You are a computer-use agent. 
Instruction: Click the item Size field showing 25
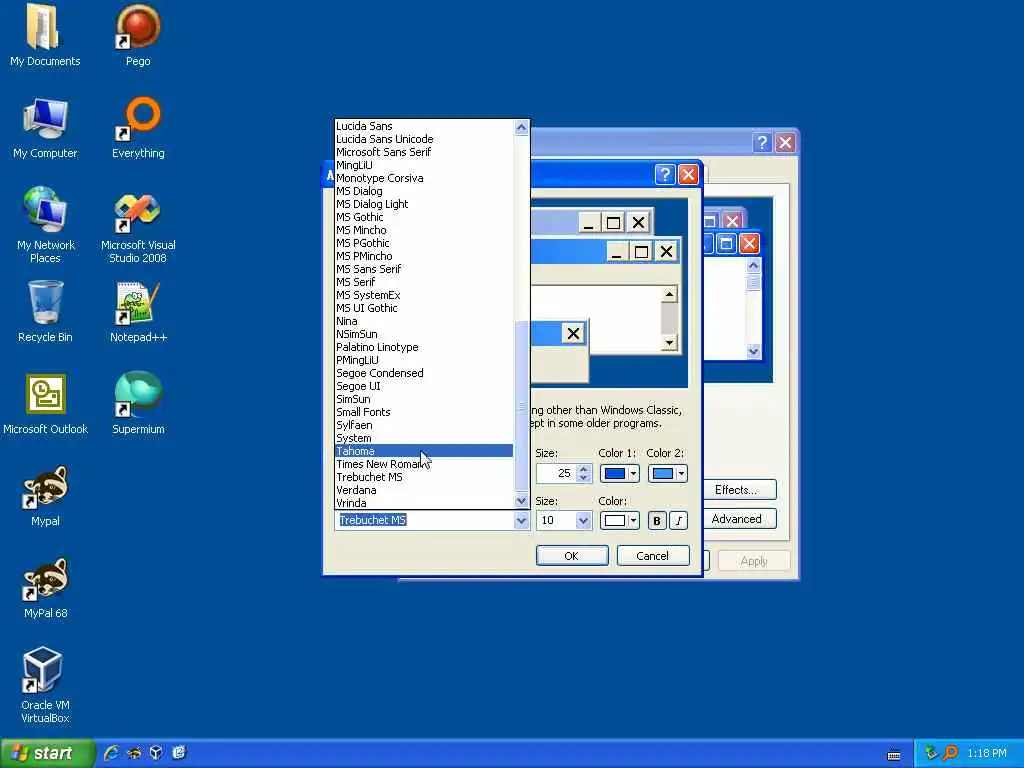pos(556,473)
